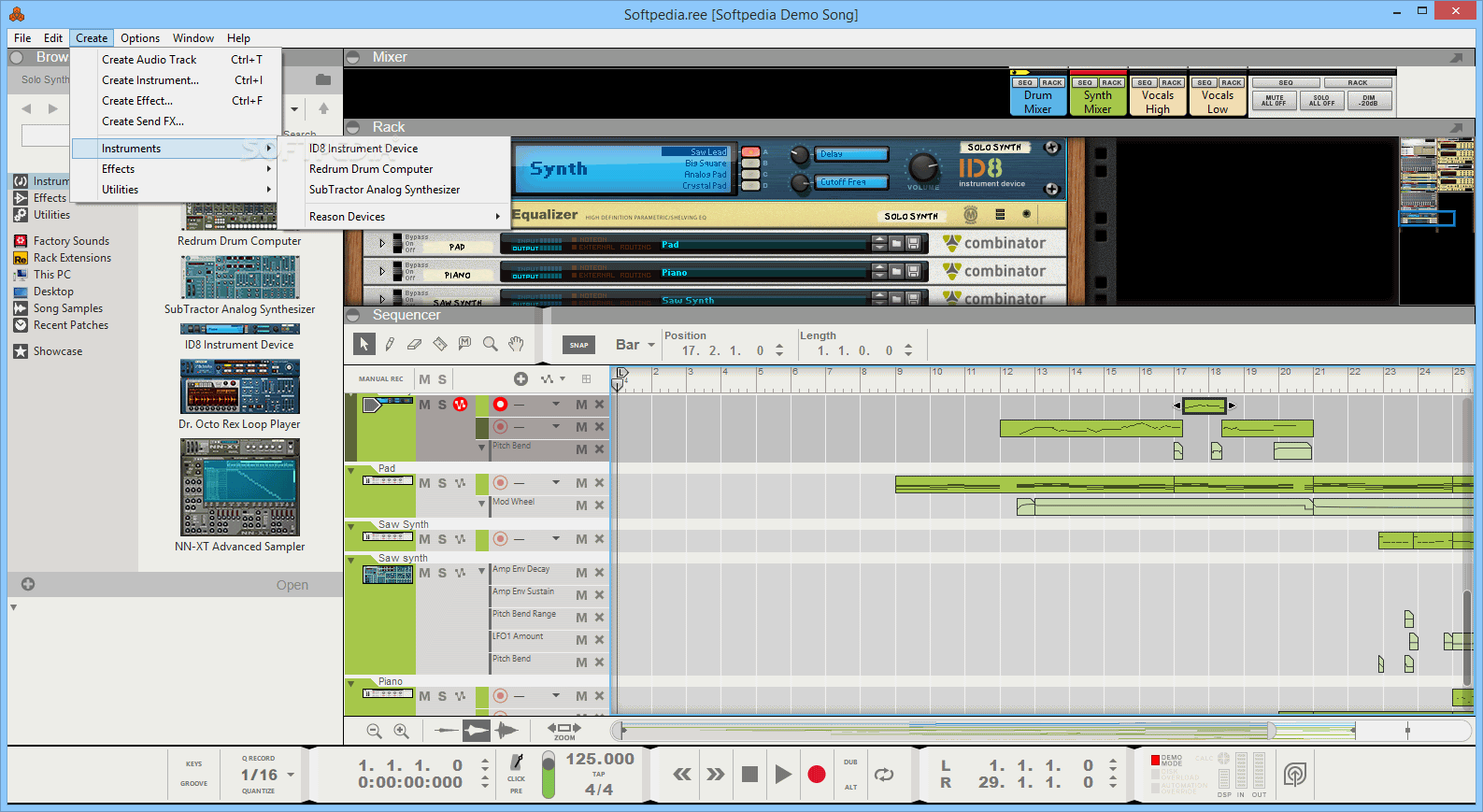Viewport: 1483px width, 812px height.
Task: Click the fast forward transport button
Action: [x=716, y=774]
